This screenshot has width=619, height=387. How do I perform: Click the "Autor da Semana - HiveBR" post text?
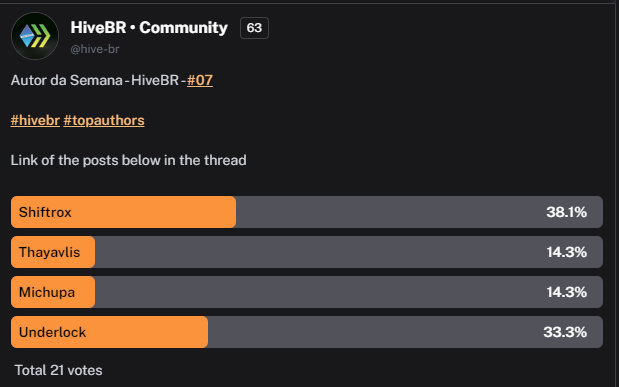click(x=94, y=80)
